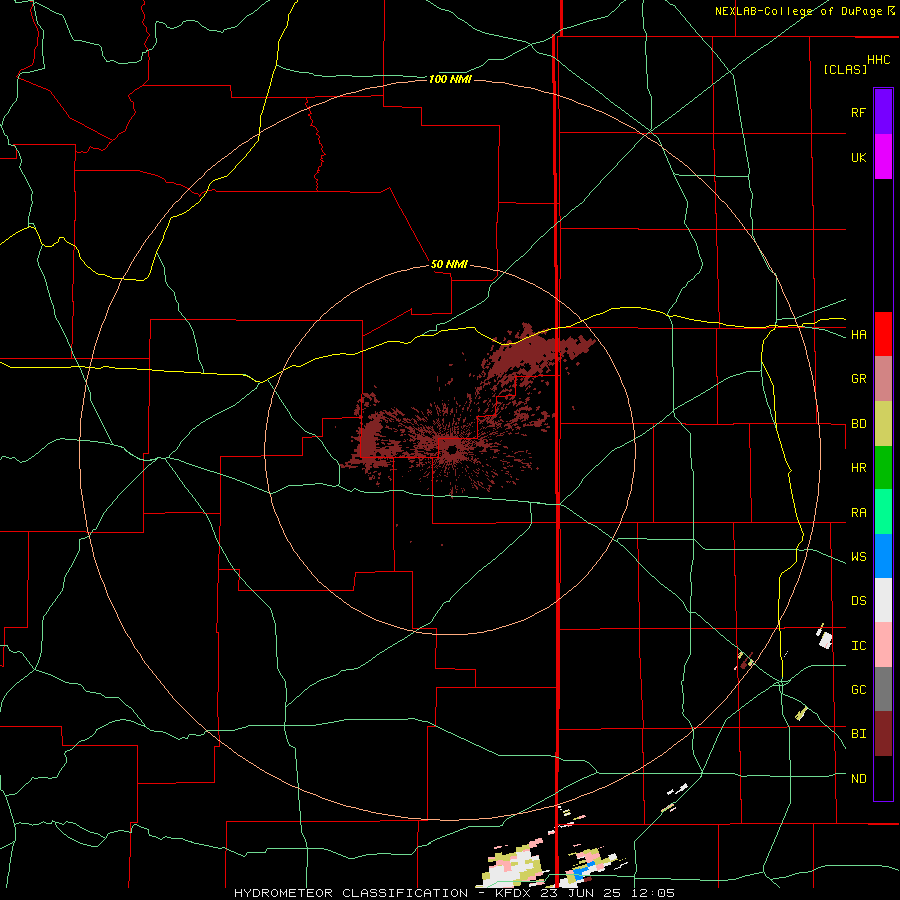Click the BI legend label
Screen dimensions: 900x900
(x=858, y=734)
